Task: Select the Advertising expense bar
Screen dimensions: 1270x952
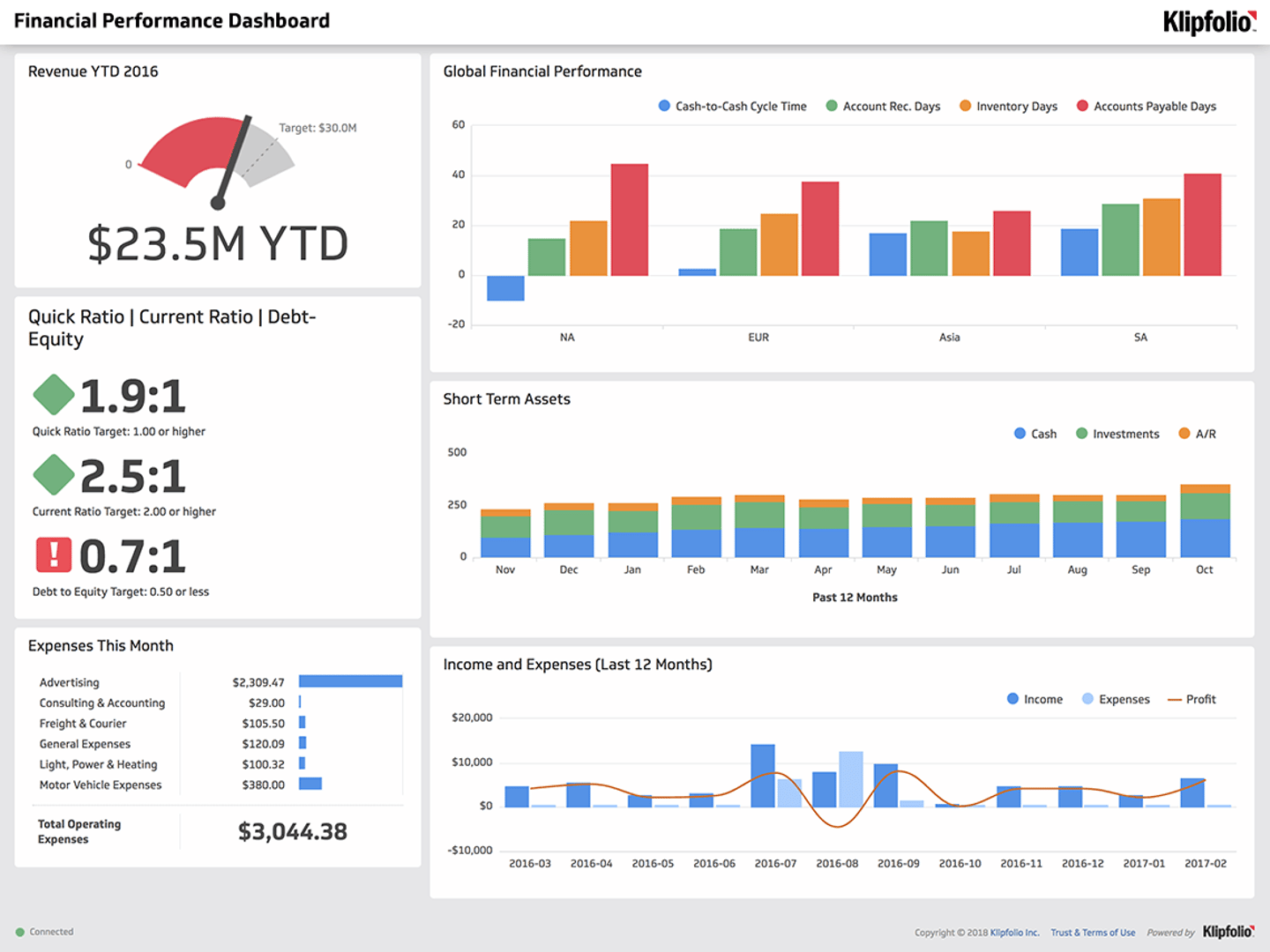Action: (350, 681)
